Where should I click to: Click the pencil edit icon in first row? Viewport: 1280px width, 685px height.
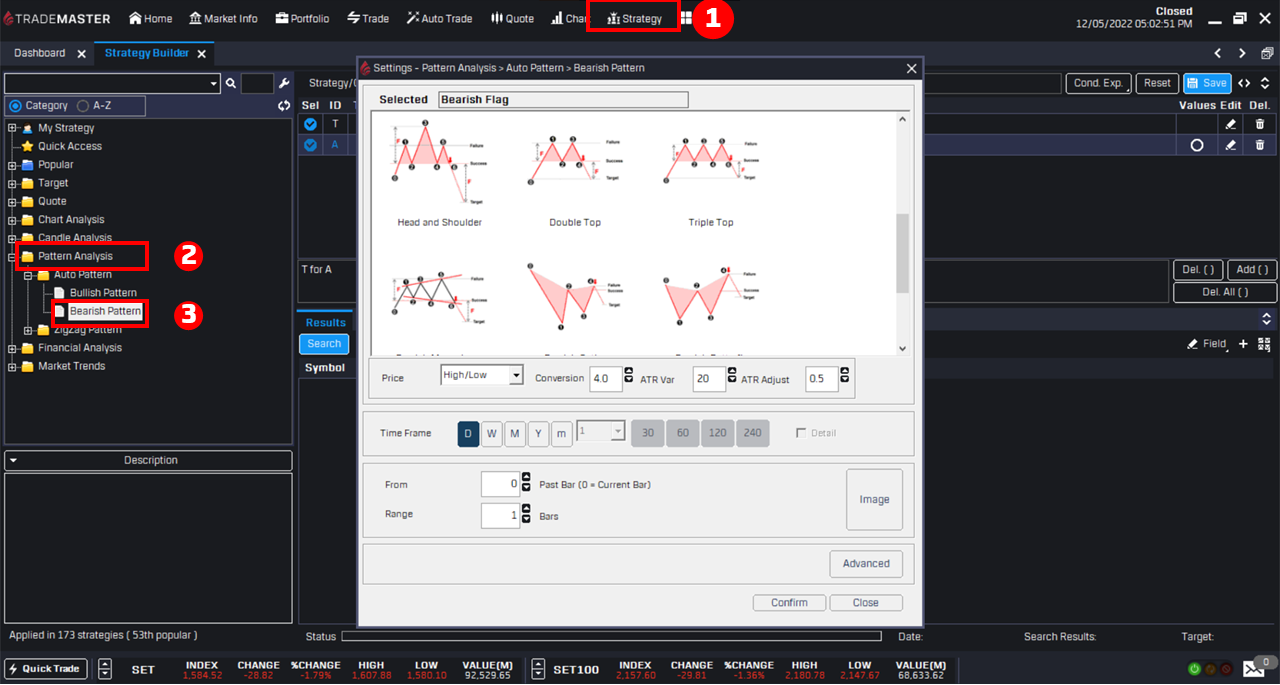1230,124
